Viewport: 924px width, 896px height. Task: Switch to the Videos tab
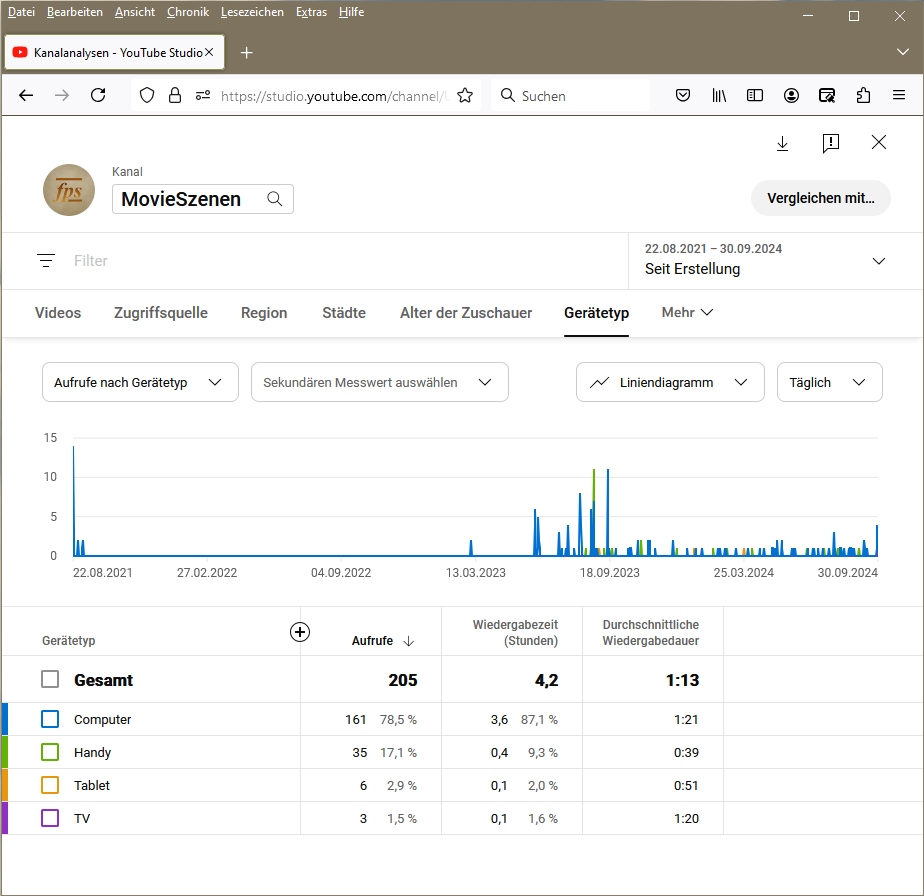58,312
